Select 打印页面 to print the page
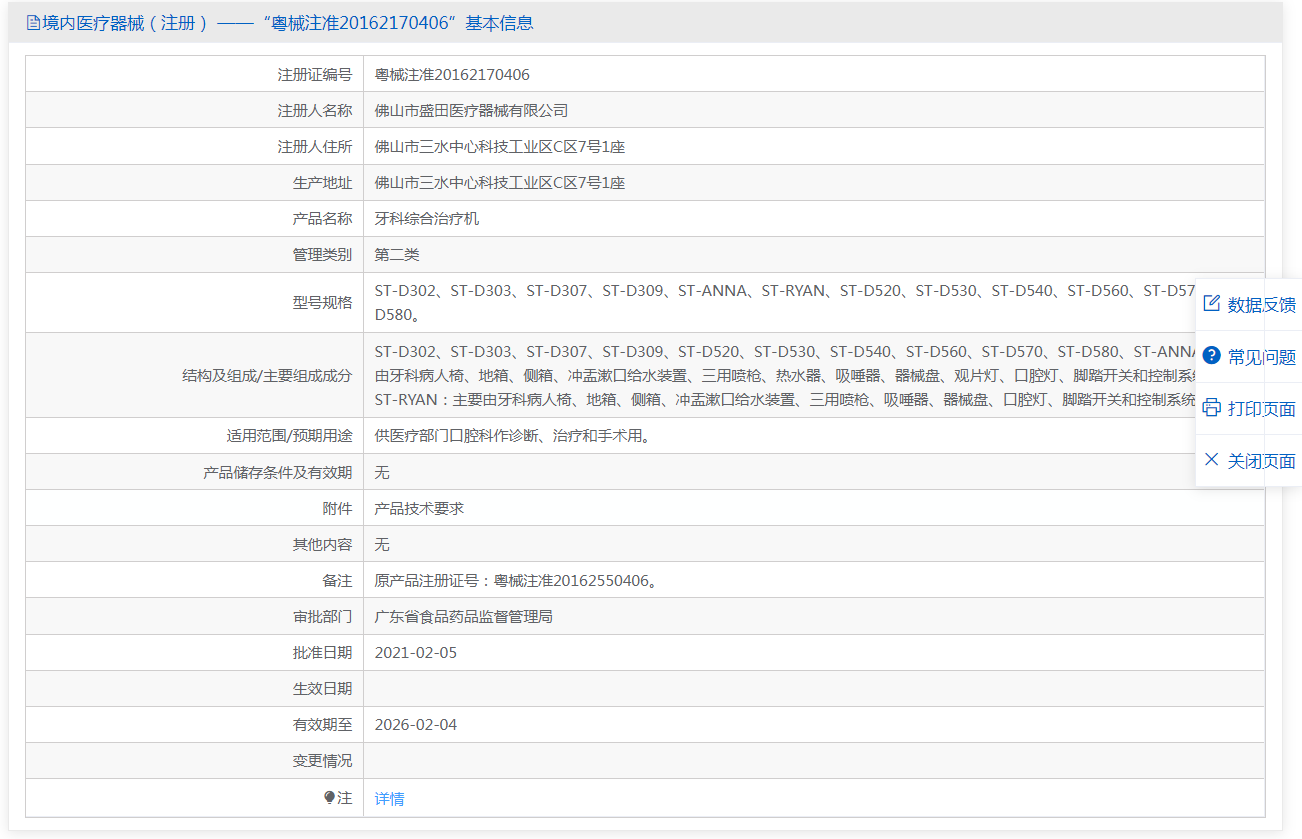Screen dimensions: 1302x839 pos(1262,409)
